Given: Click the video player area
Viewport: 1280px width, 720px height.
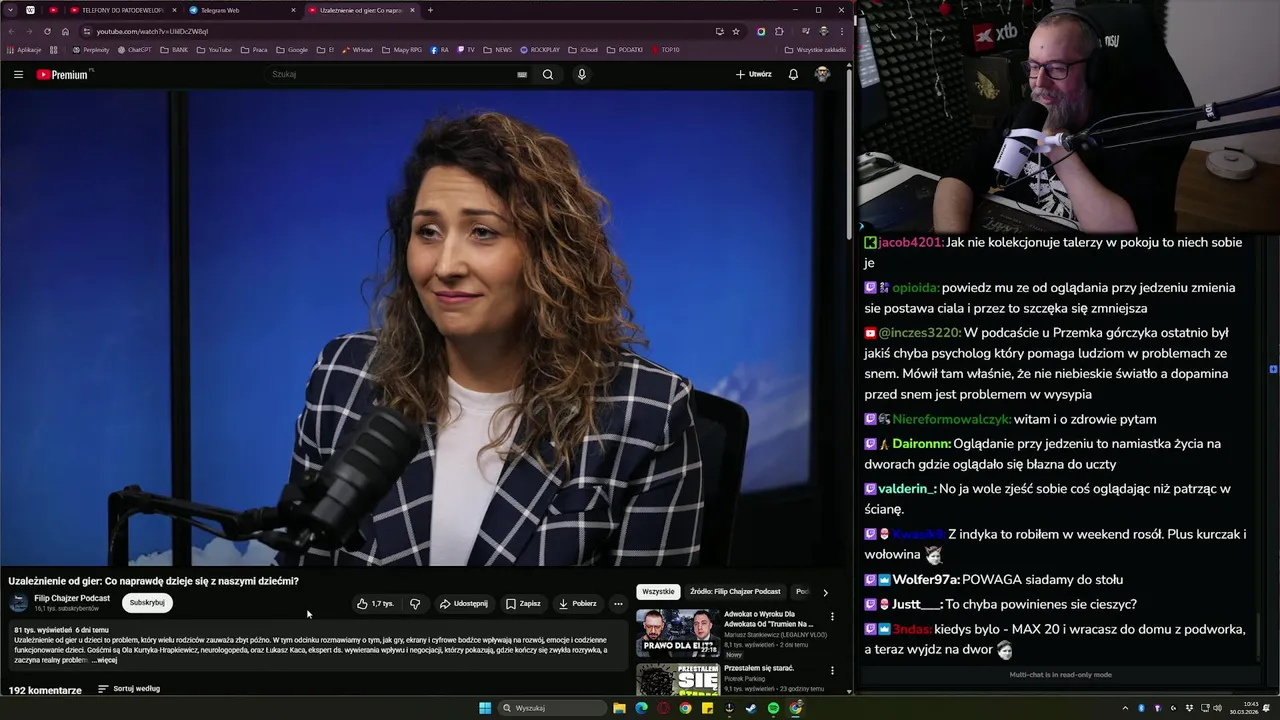Looking at the screenshot, I should tap(423, 328).
